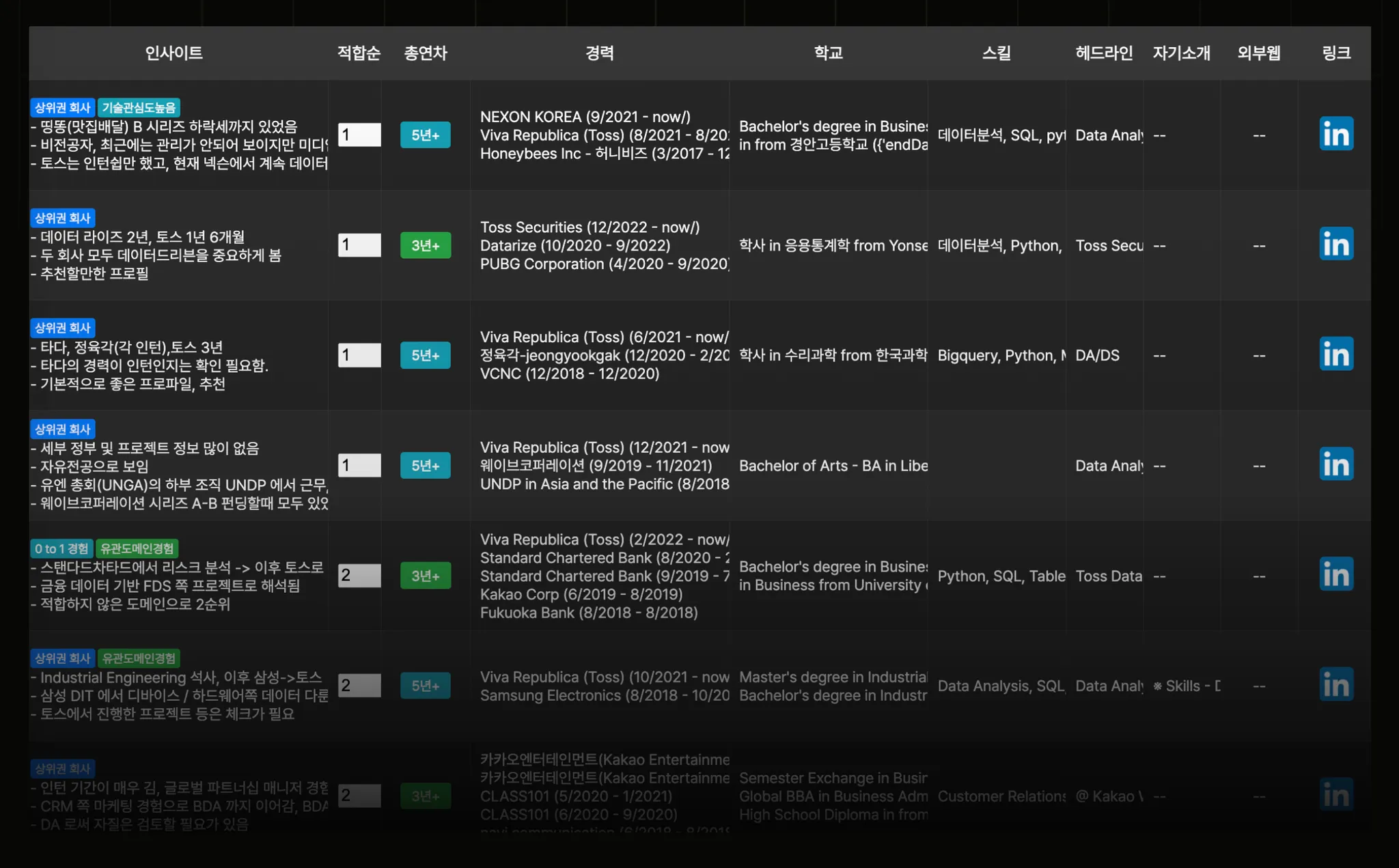Click the 0 to 1 경험 tag
Image resolution: width=1399 pixels, height=868 pixels.
[61, 548]
